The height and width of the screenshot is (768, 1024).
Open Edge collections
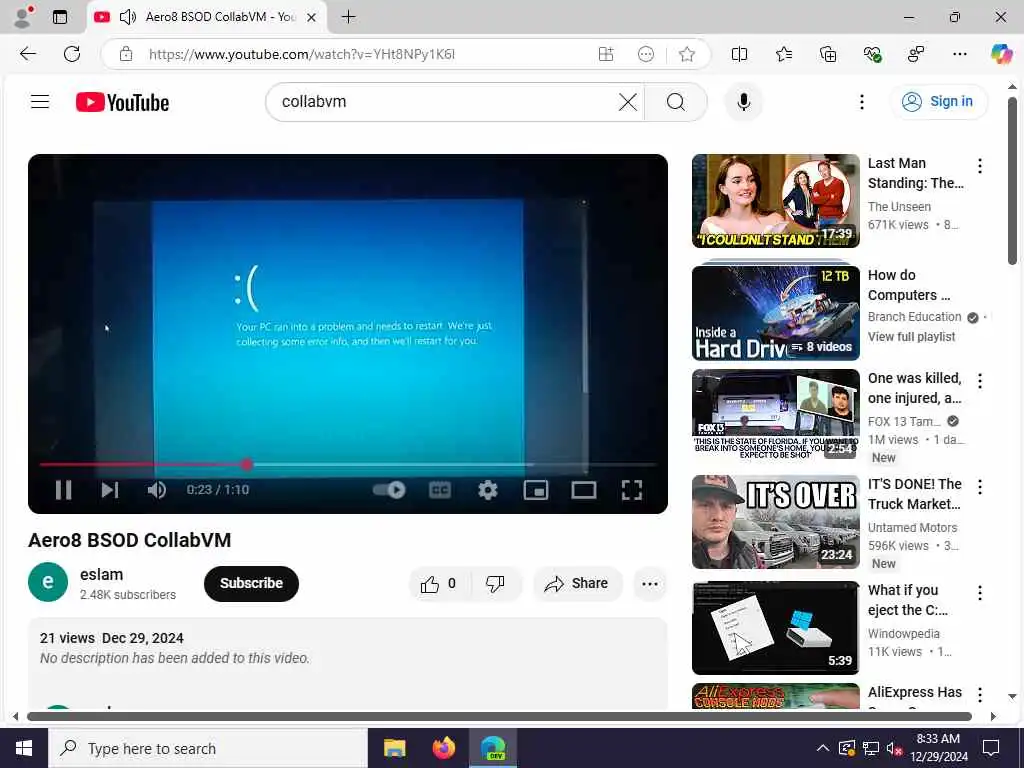[x=828, y=54]
